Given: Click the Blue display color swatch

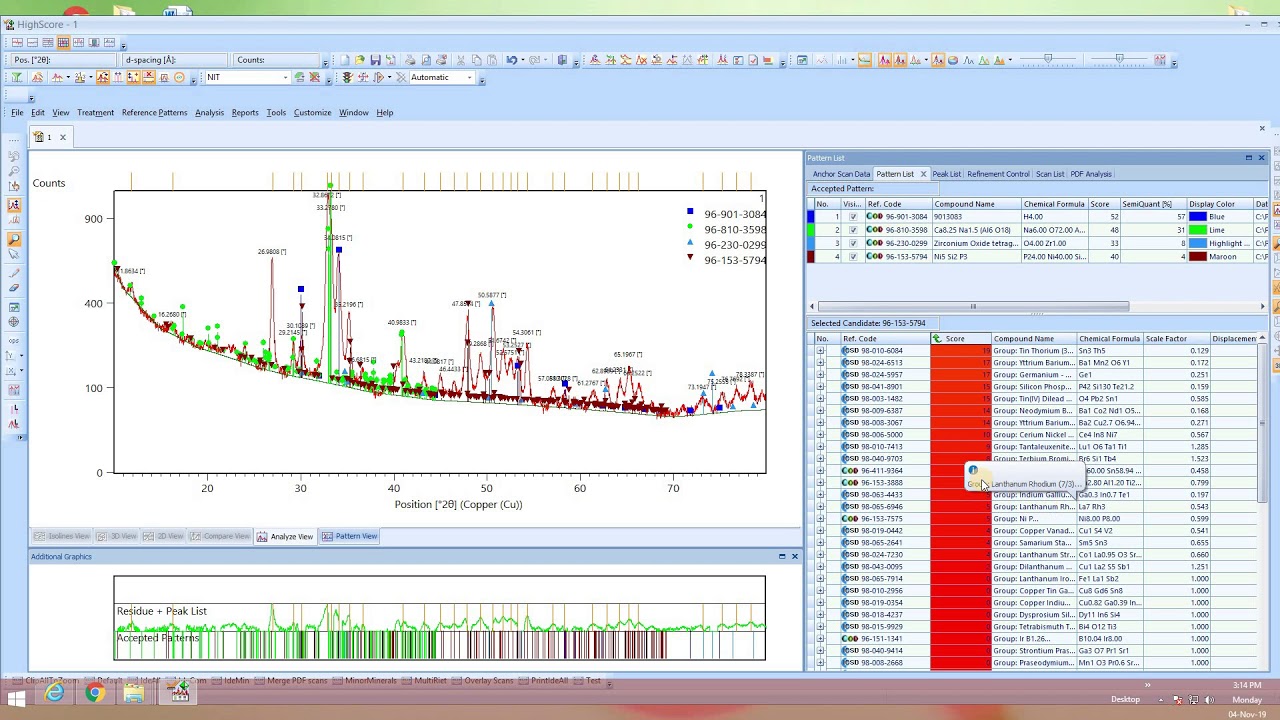Looking at the screenshot, I should coord(1197,217).
